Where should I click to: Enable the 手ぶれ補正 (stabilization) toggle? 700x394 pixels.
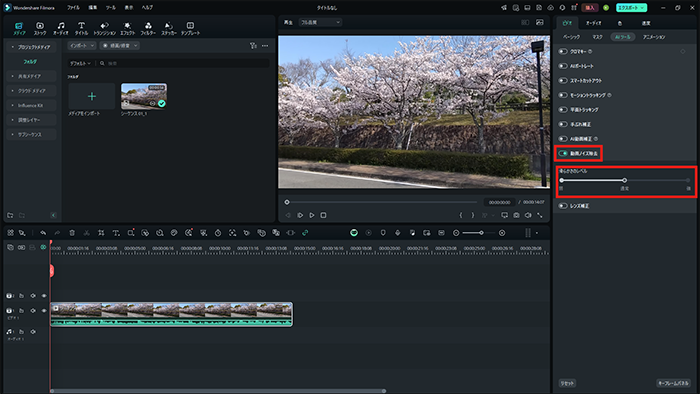click(563, 124)
